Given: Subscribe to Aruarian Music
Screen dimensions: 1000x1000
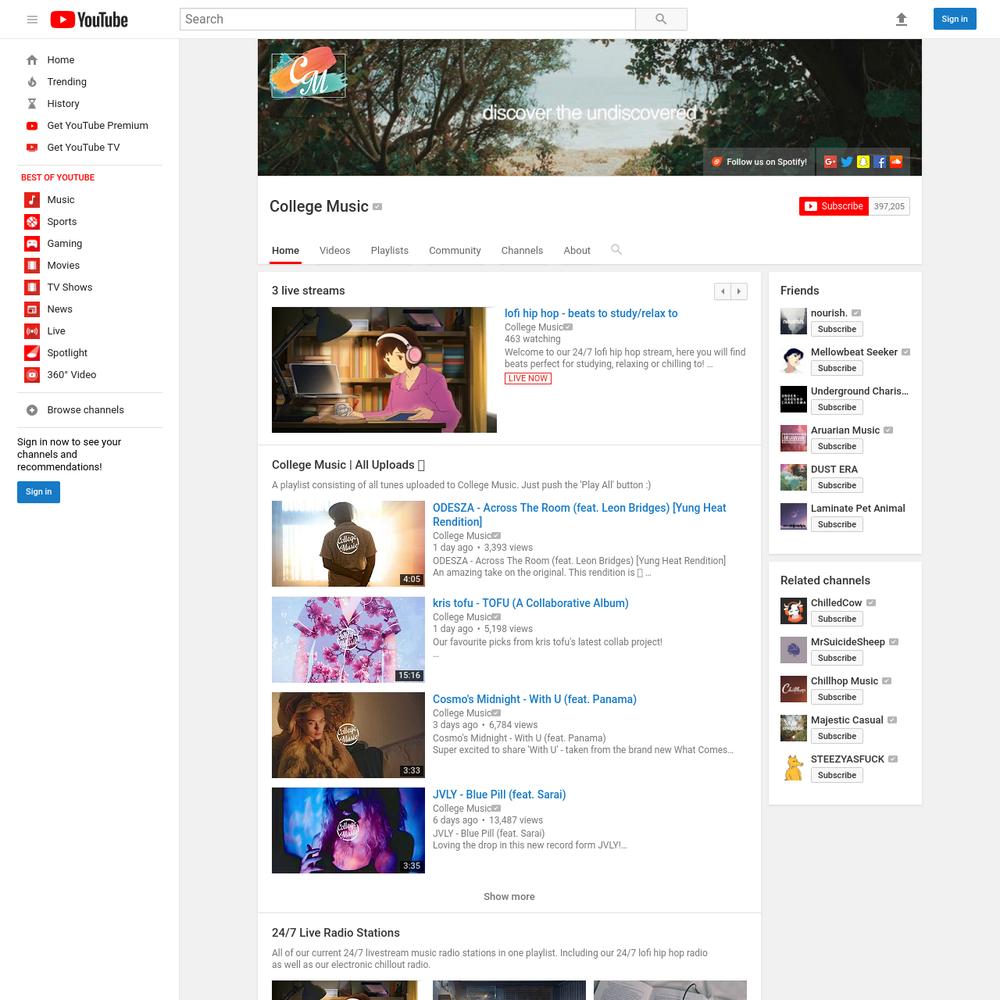Looking at the screenshot, I should [837, 446].
